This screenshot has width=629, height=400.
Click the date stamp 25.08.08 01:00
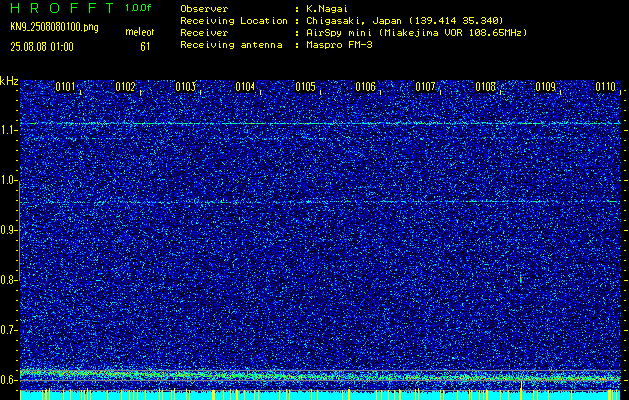click(x=42, y=47)
